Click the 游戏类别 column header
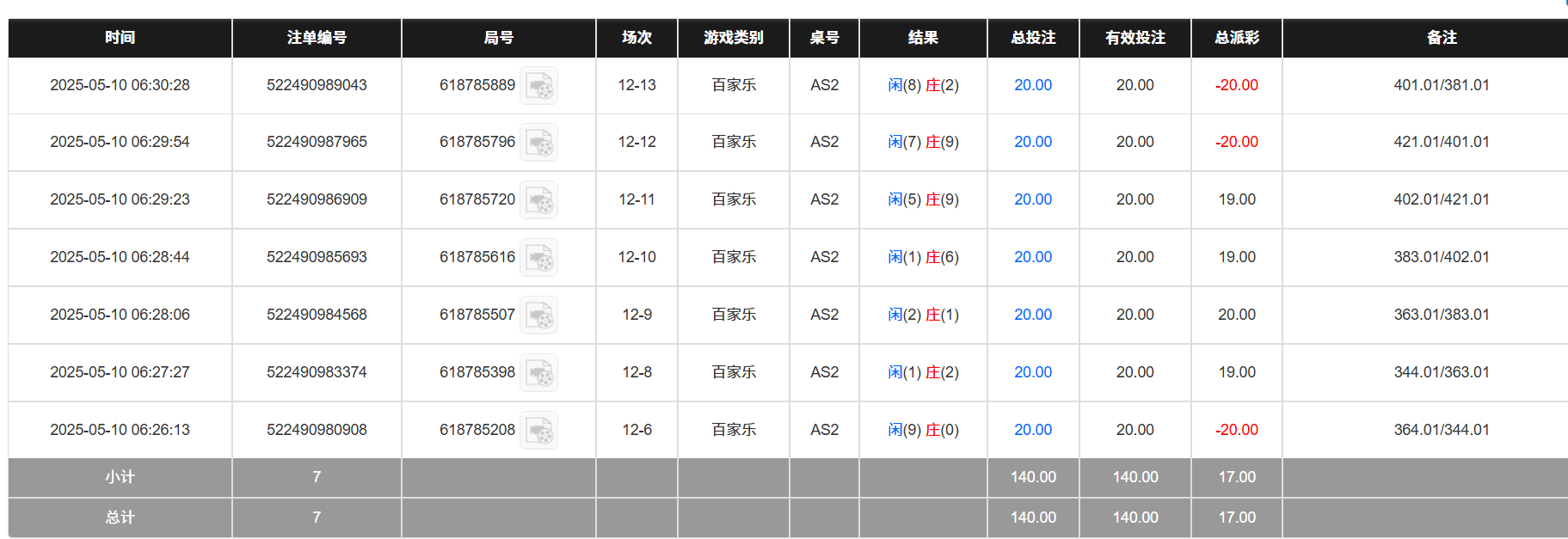Screen dimensions: 1568x539 coord(733,38)
